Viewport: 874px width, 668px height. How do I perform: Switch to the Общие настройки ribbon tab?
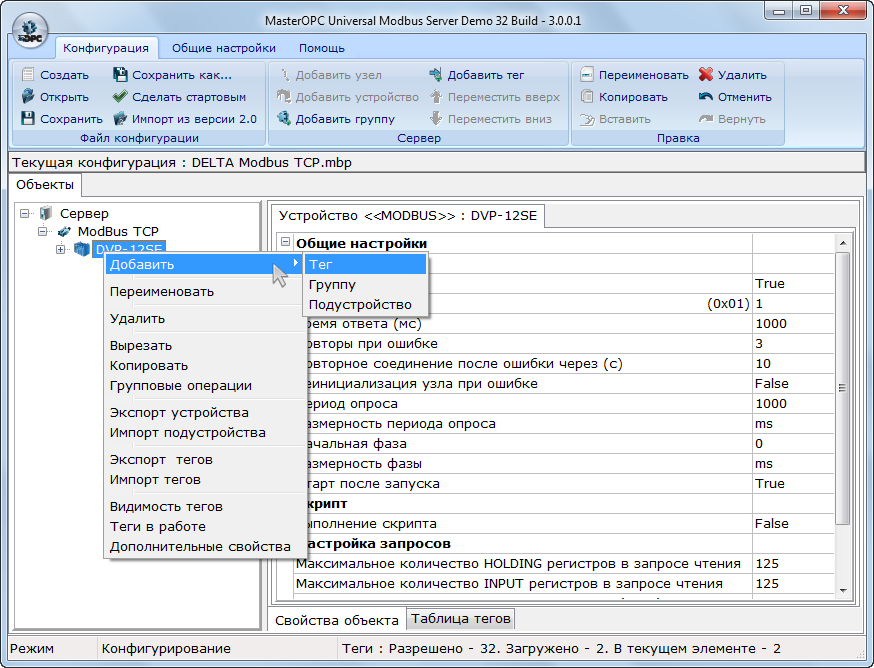(x=223, y=47)
